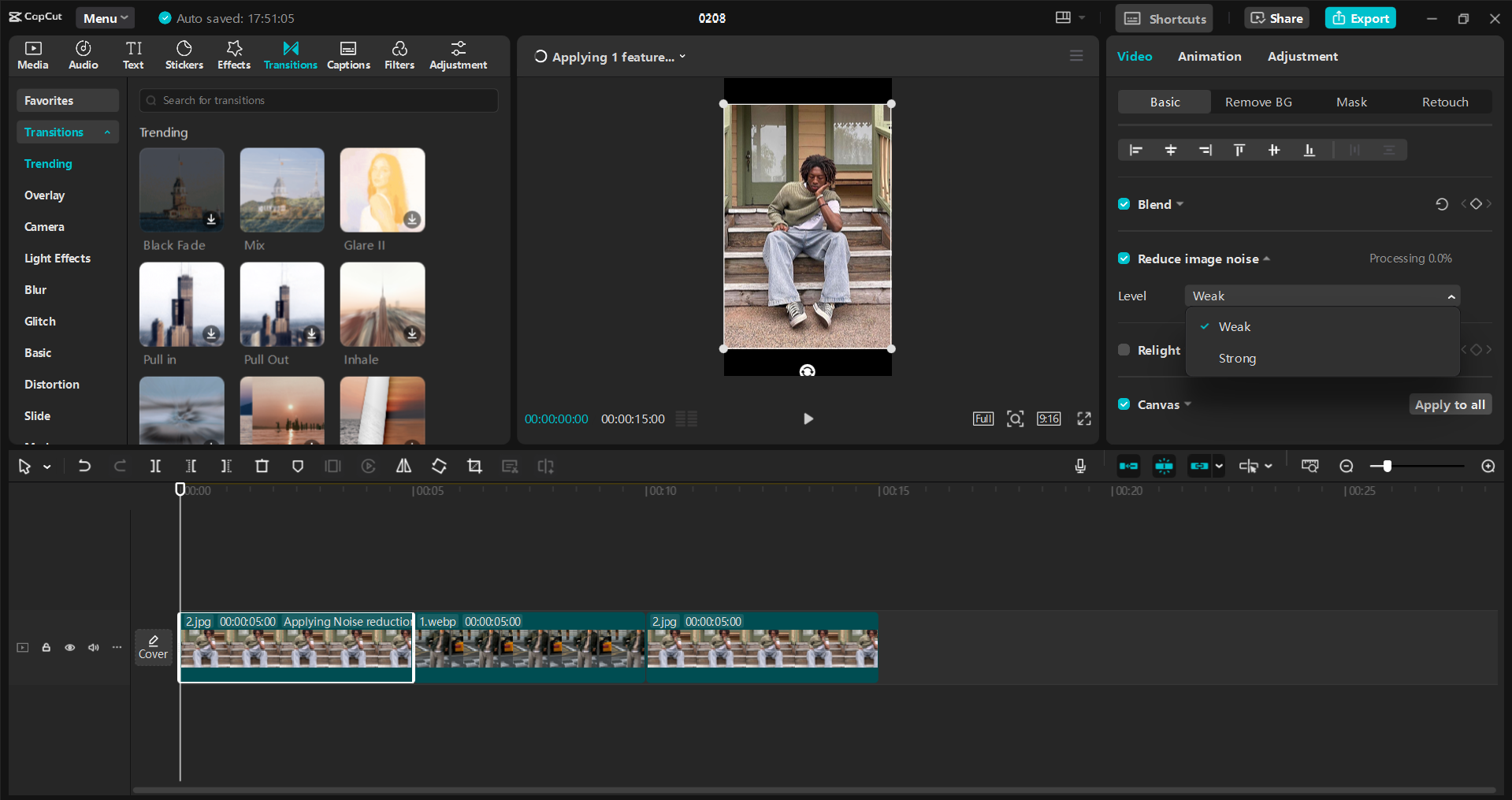The image size is (1512, 800).
Task: Click the microphone record voiceover icon
Action: point(1080,467)
